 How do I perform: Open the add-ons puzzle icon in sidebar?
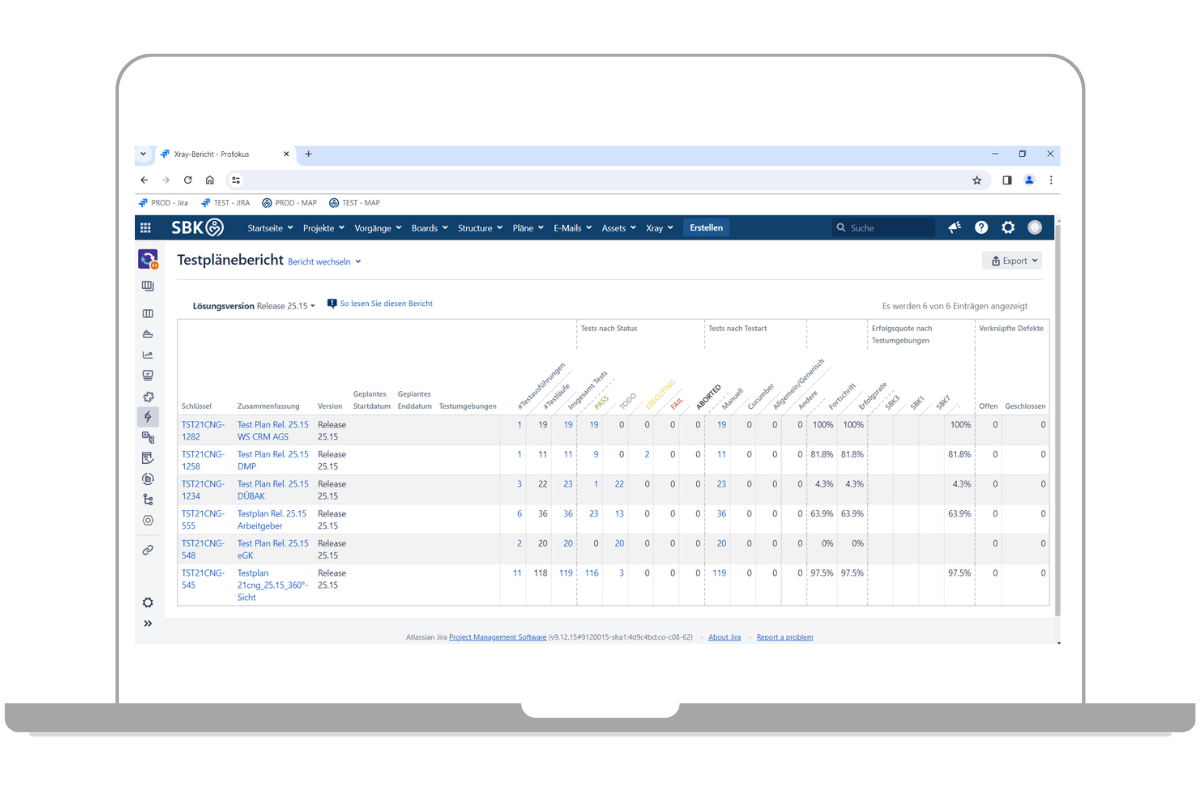point(148,397)
